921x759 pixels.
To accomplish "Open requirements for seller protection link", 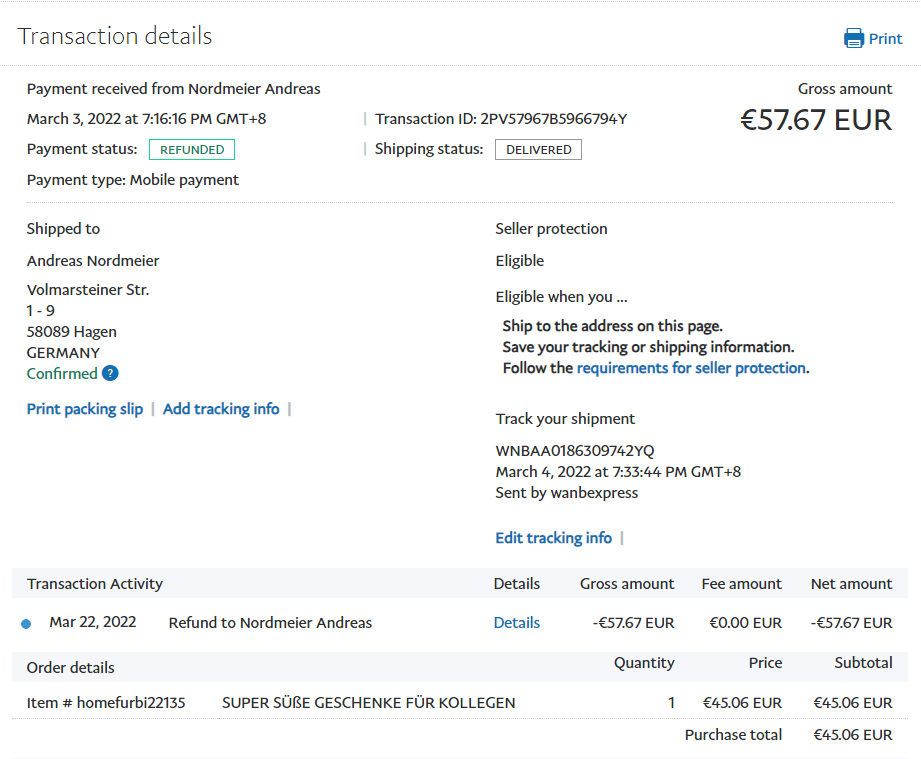I will tap(691, 368).
